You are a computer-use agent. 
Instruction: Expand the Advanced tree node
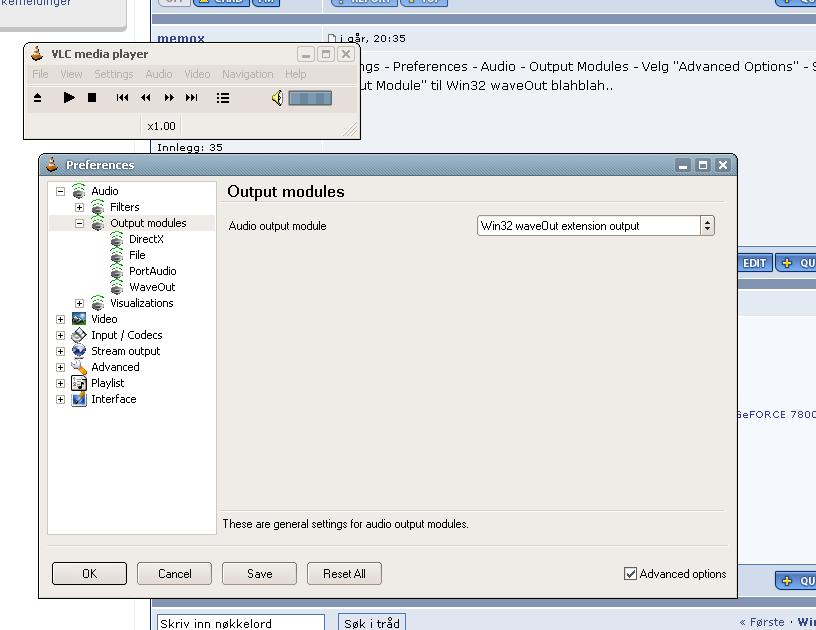(x=60, y=367)
